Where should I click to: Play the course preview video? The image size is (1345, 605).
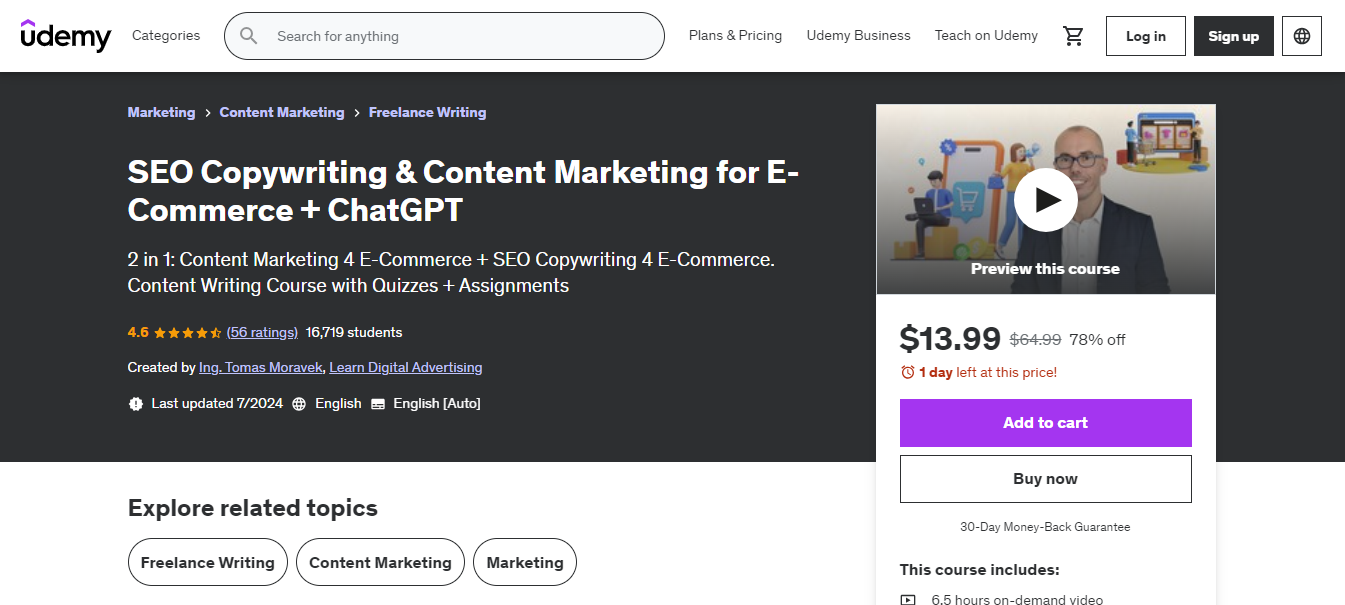pos(1046,200)
